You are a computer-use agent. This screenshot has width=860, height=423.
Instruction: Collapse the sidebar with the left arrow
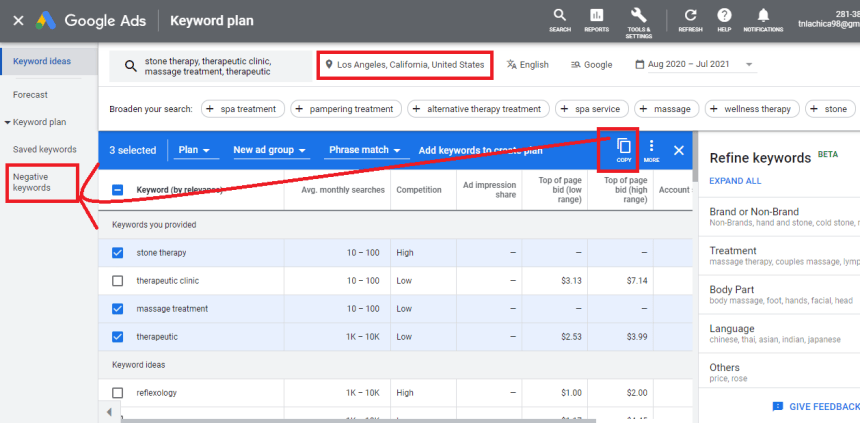pyautogui.click(x=109, y=412)
